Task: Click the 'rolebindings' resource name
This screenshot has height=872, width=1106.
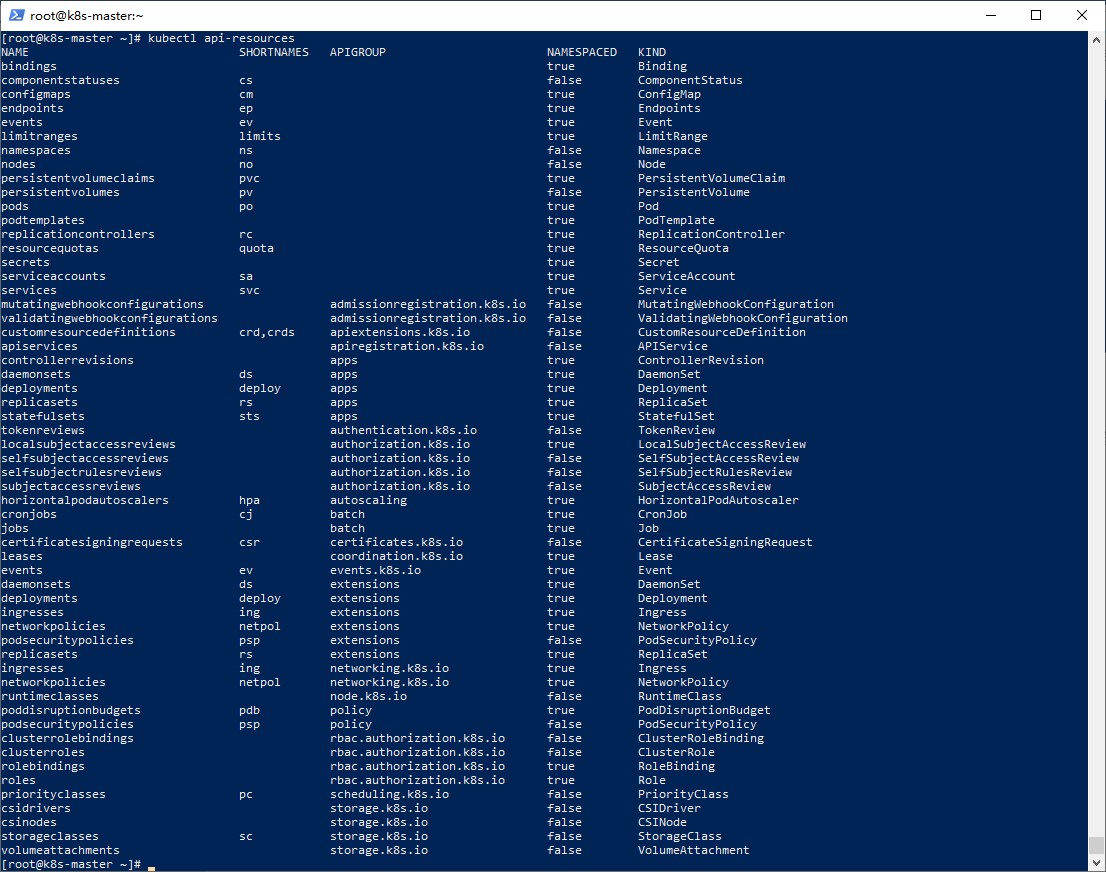Action: click(43, 766)
